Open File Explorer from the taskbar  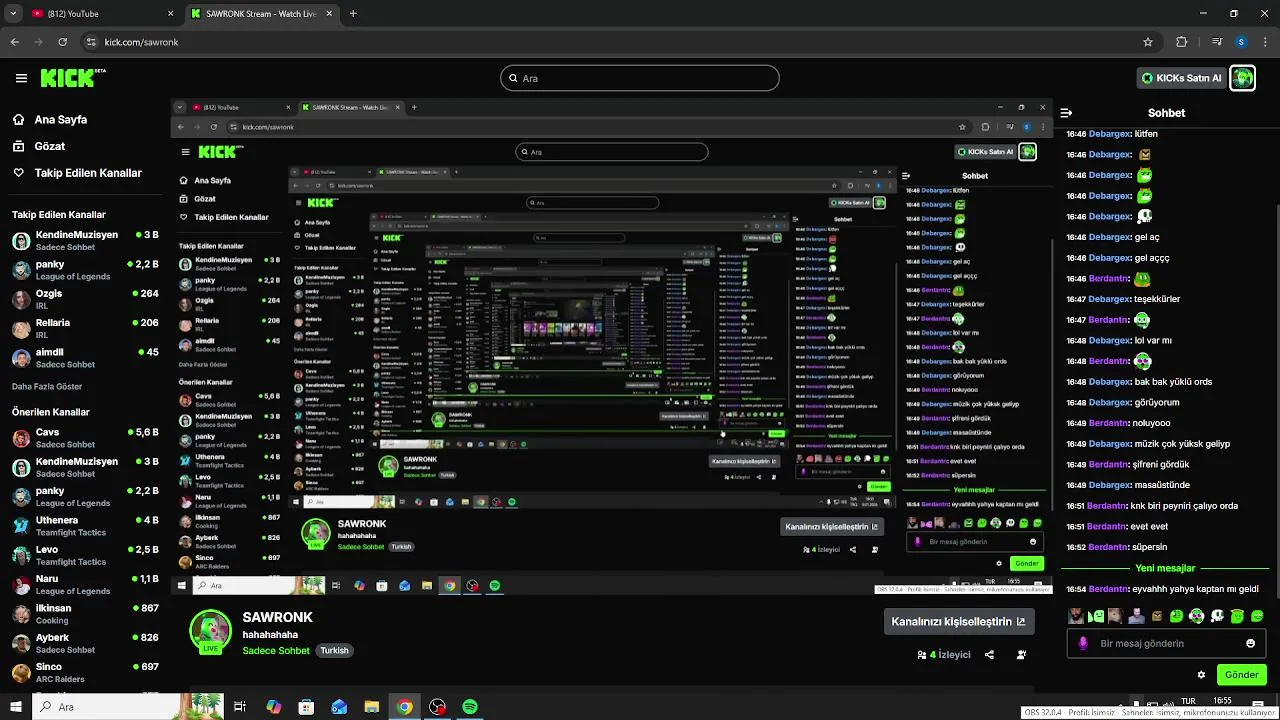pos(372,707)
